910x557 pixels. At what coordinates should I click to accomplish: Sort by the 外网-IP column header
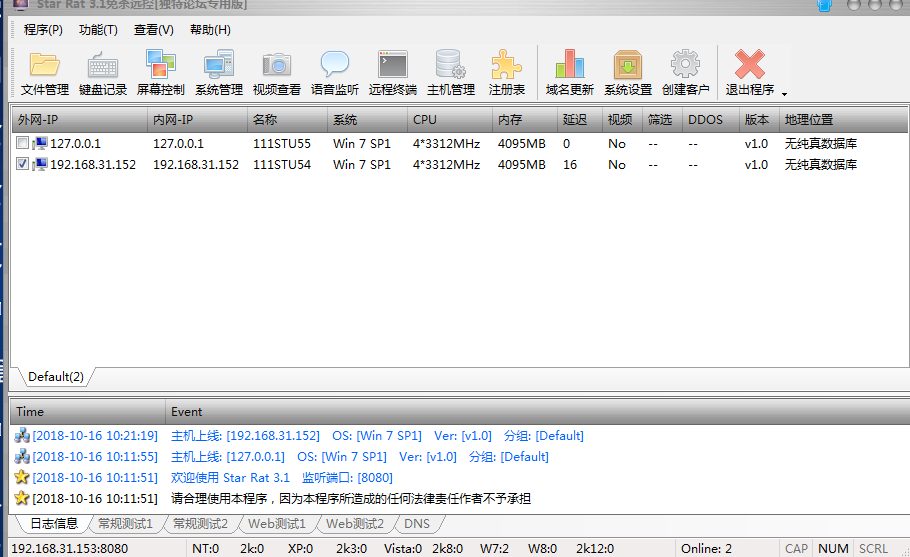pos(80,120)
